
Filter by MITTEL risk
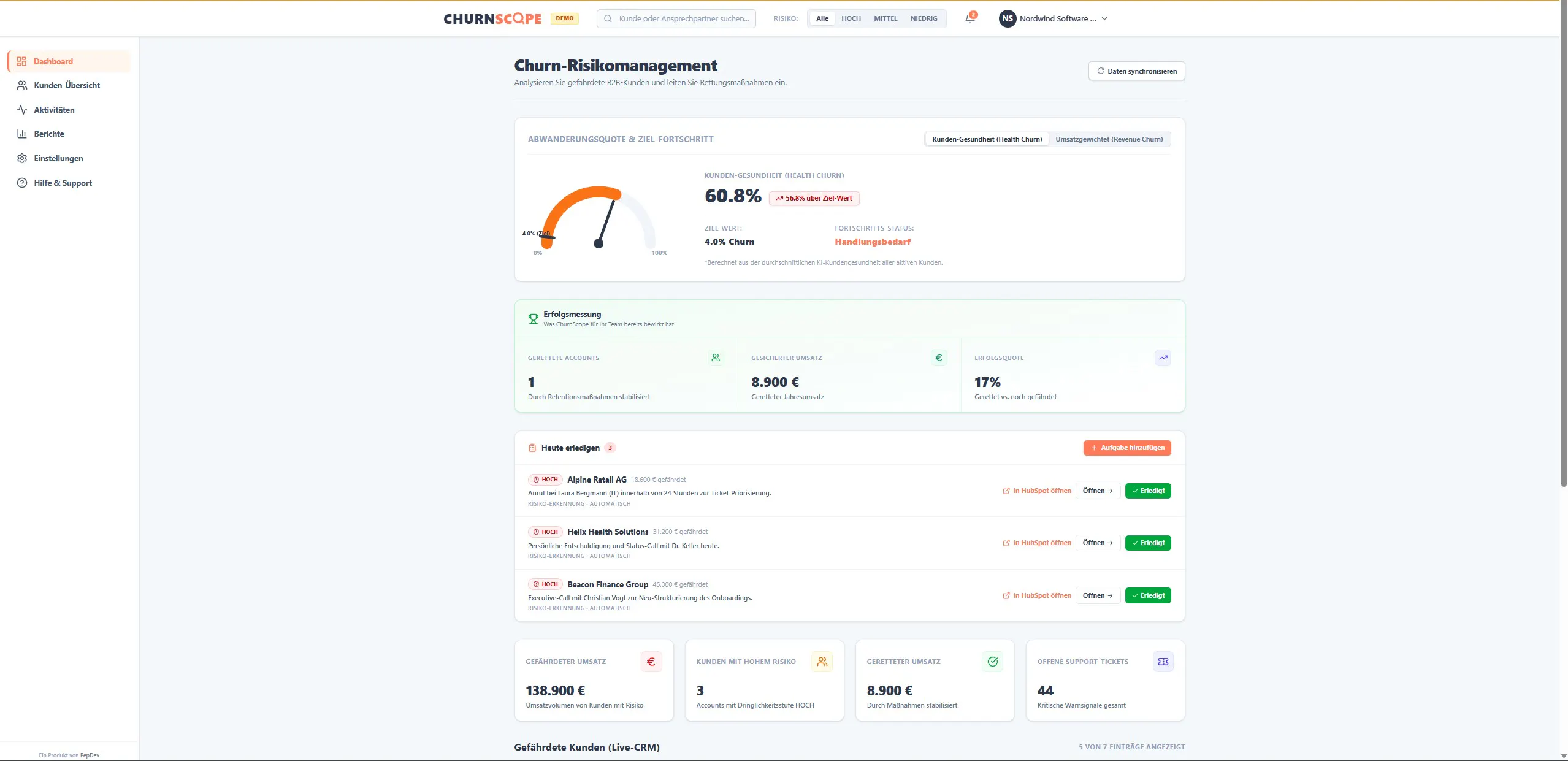click(885, 18)
